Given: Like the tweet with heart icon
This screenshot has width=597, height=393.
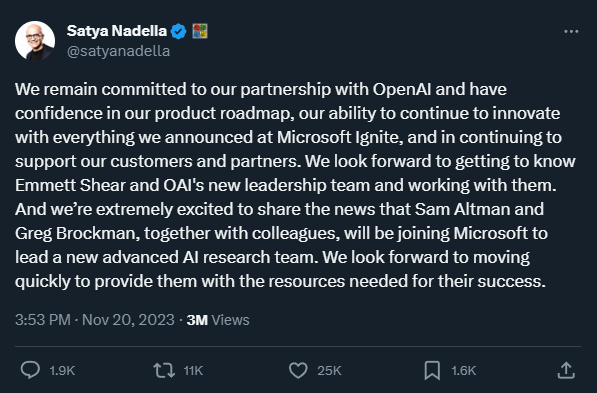Looking at the screenshot, I should tap(298, 370).
